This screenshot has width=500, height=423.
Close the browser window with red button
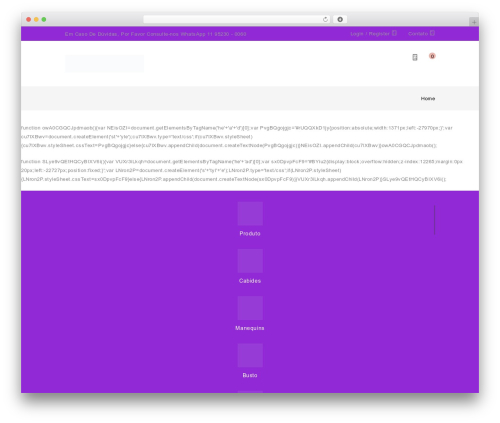pos(29,20)
